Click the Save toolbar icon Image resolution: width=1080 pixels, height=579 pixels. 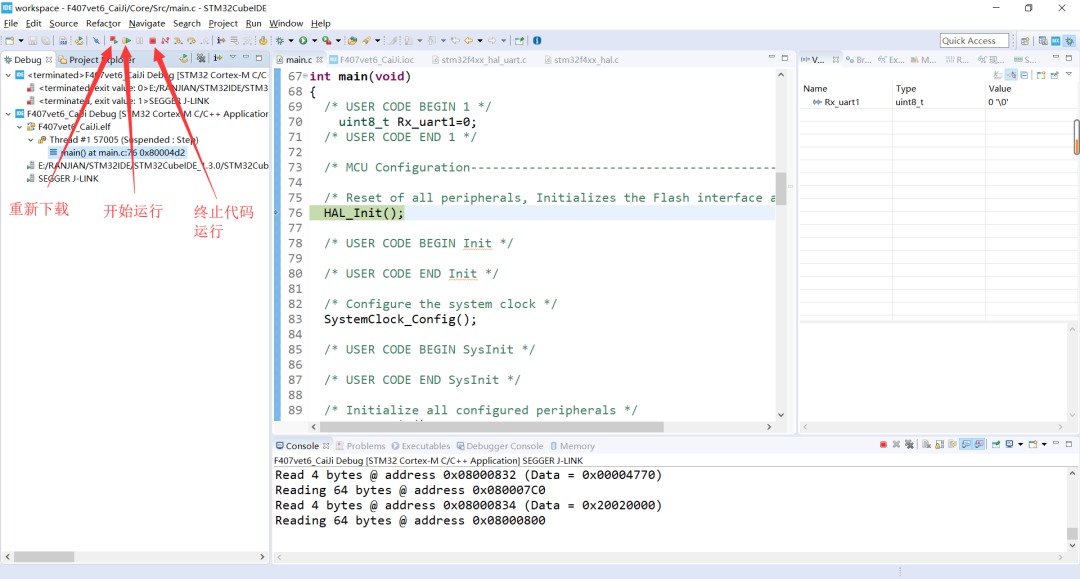coord(32,41)
